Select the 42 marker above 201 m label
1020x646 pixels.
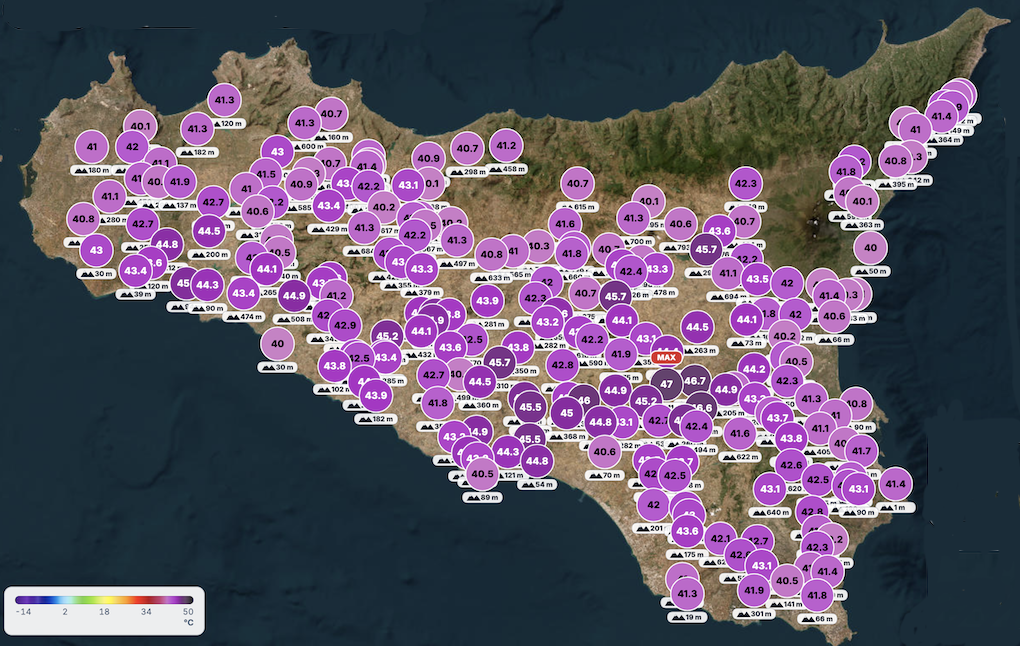point(654,504)
